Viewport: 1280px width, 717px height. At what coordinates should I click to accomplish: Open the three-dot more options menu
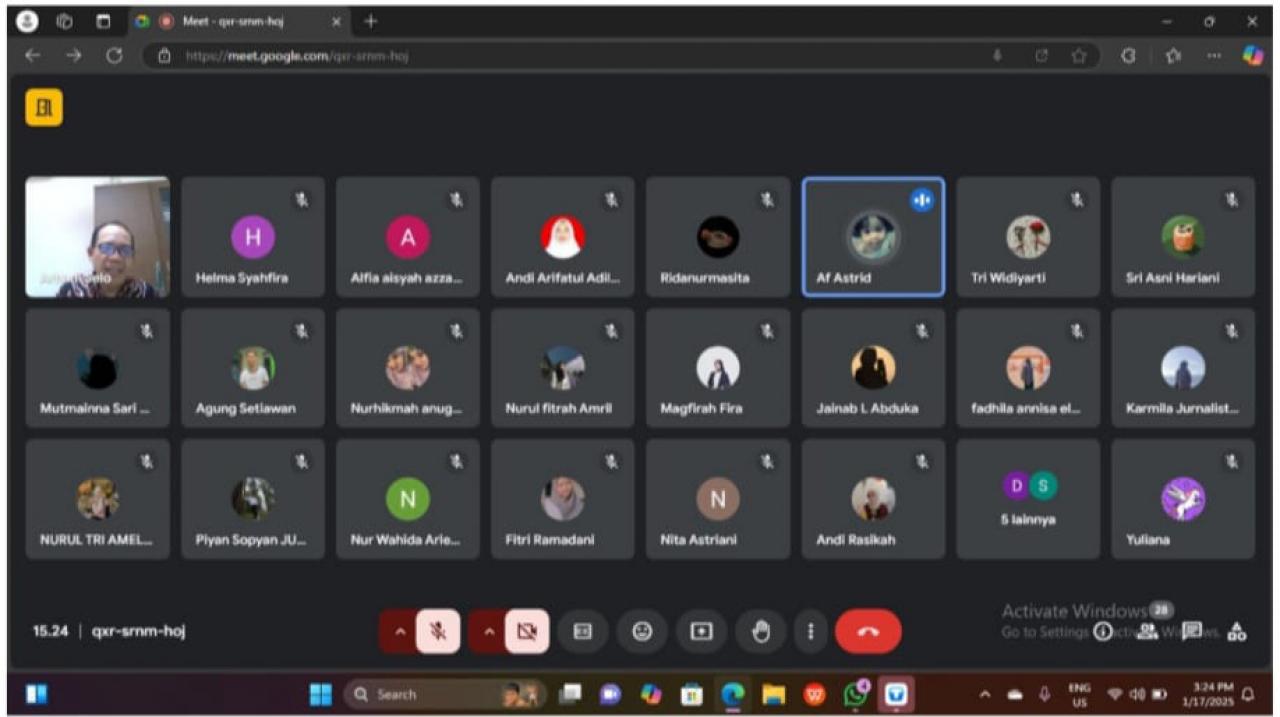point(811,631)
